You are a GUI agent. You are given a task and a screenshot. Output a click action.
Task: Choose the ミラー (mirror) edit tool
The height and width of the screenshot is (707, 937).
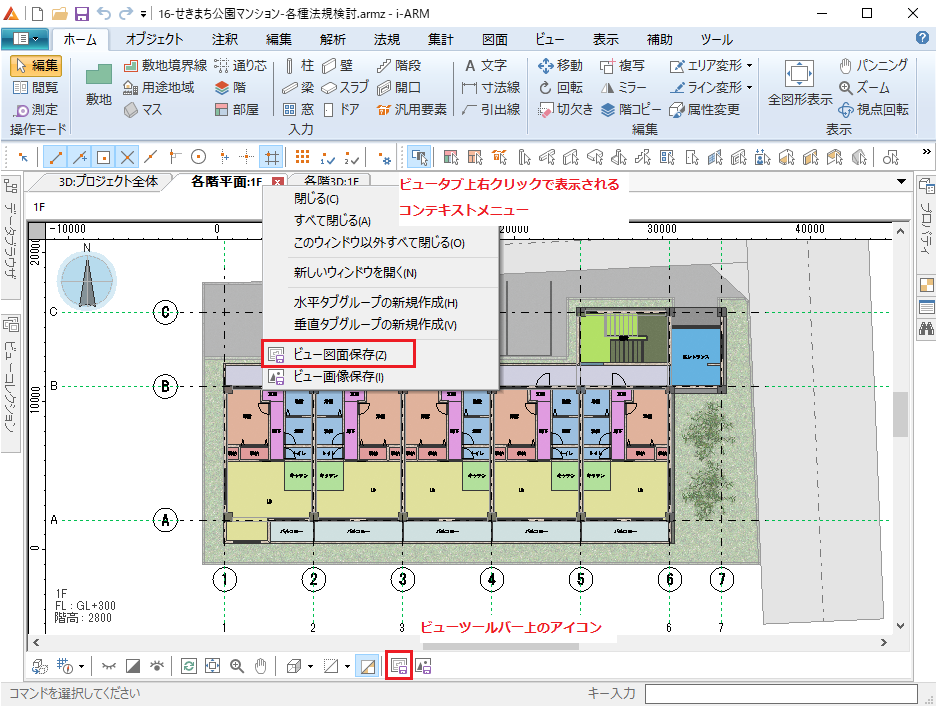click(623, 88)
